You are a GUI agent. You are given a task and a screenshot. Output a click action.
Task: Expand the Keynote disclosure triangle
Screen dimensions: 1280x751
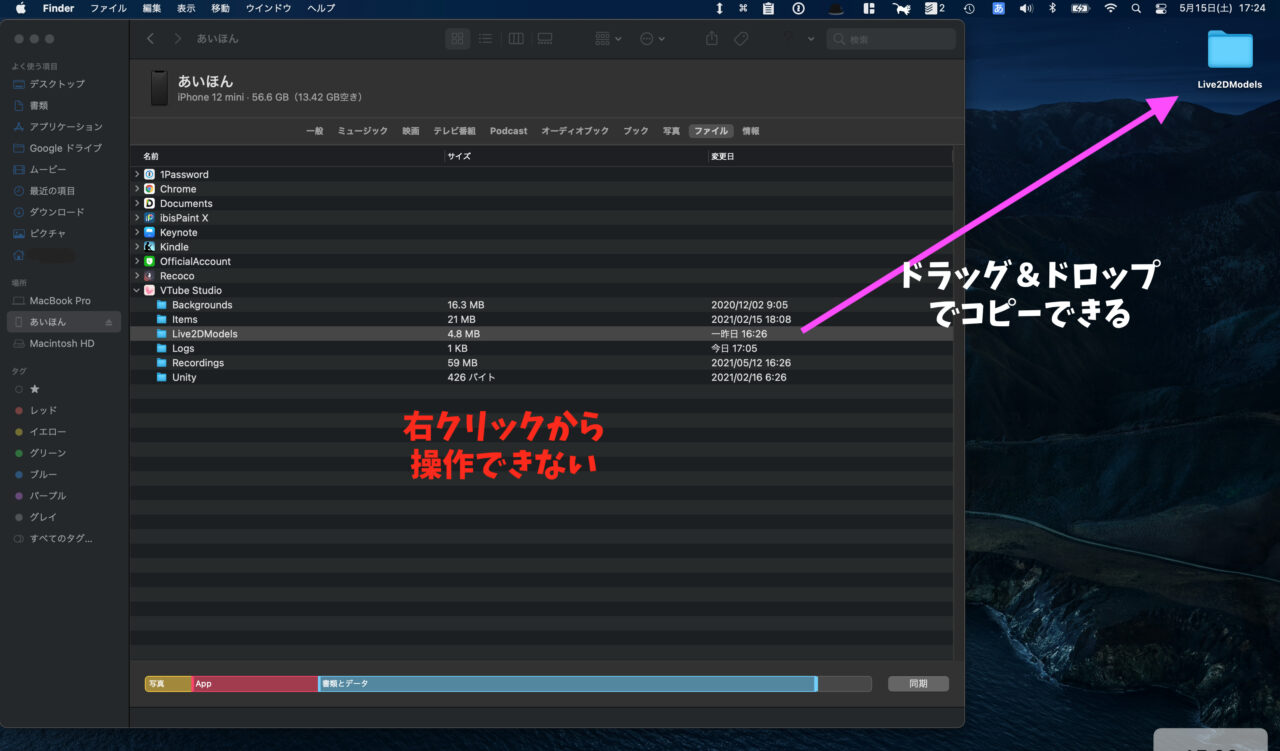136,232
